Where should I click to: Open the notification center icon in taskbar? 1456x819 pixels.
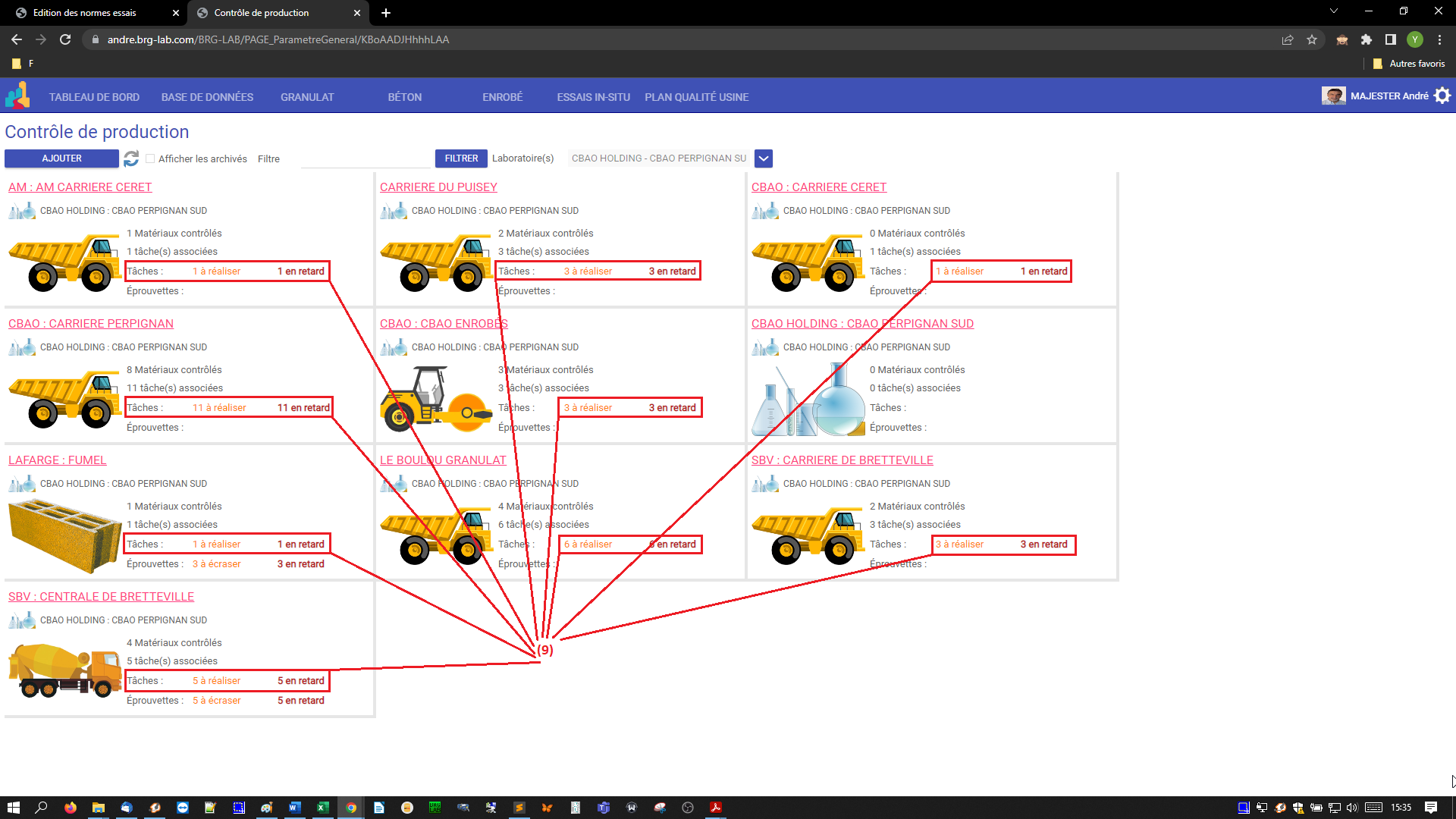coord(1431,808)
